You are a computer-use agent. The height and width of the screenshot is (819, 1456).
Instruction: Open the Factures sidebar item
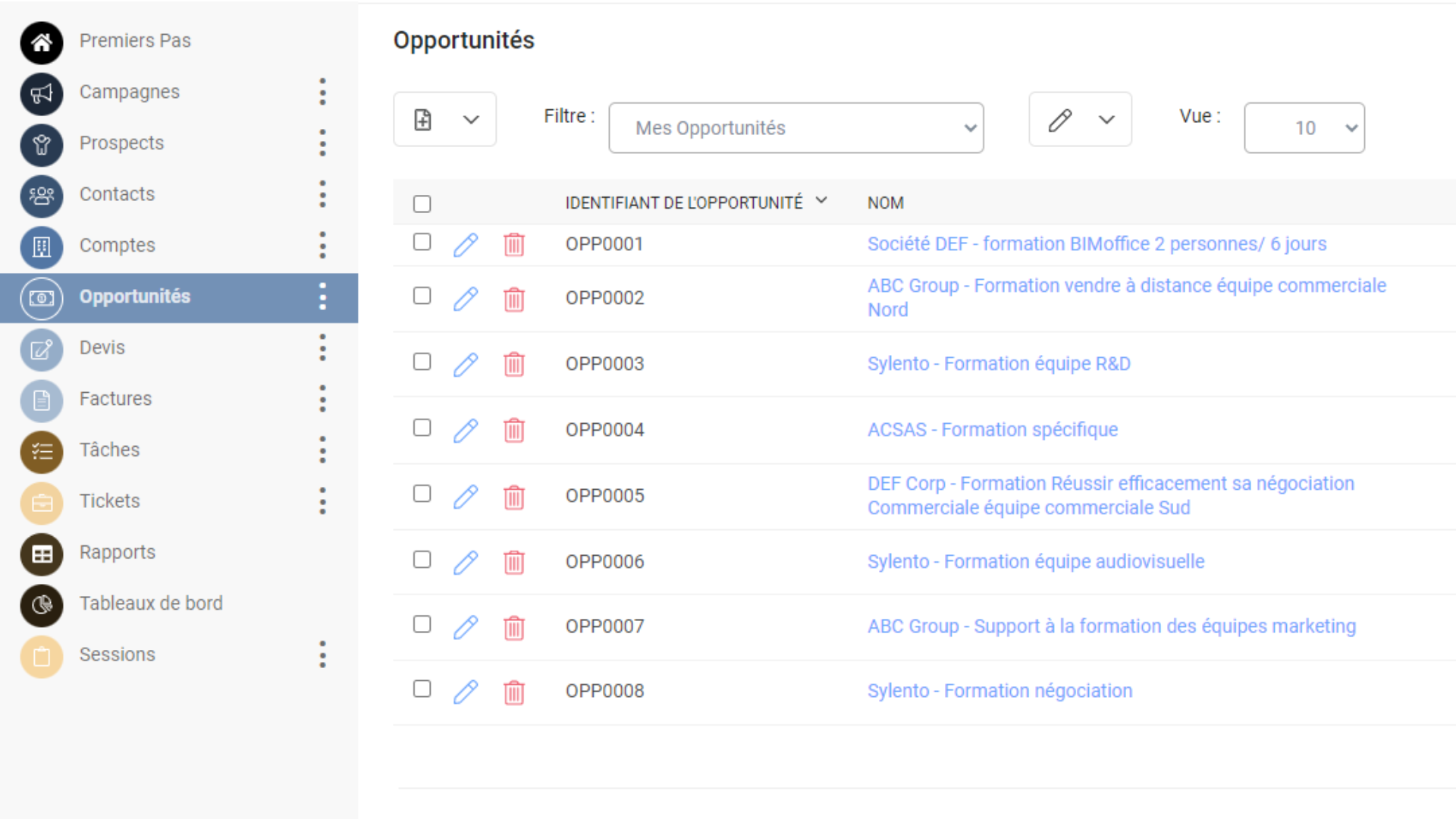[x=115, y=399]
